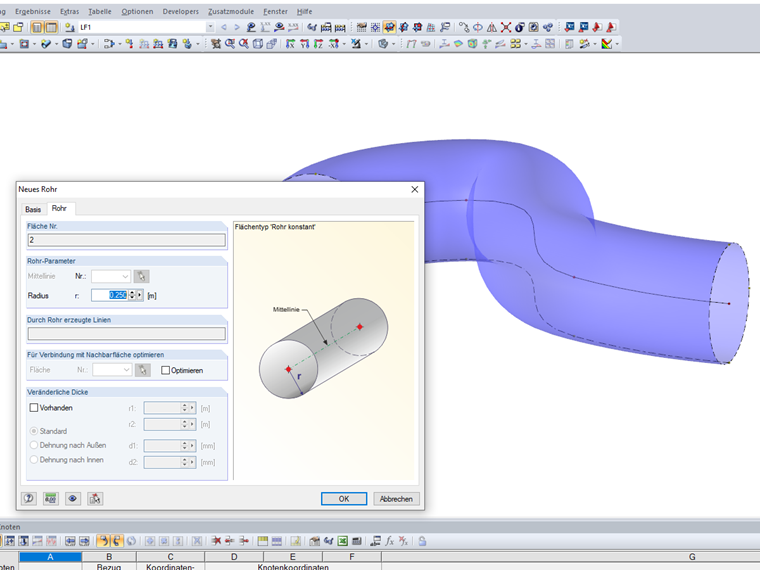Open the Zusatzmodule menu
This screenshot has width=760, height=570.
coord(231,11)
